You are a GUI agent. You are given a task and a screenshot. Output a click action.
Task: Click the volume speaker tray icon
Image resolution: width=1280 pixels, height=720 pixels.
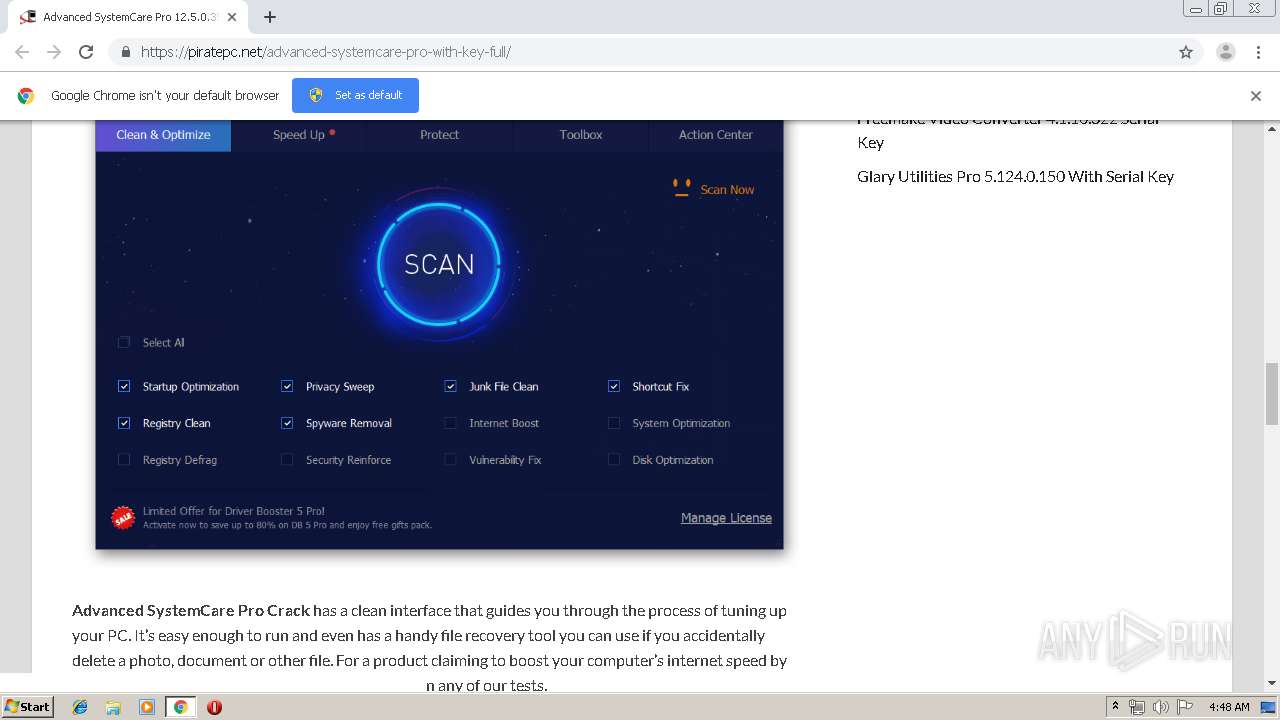click(1161, 707)
